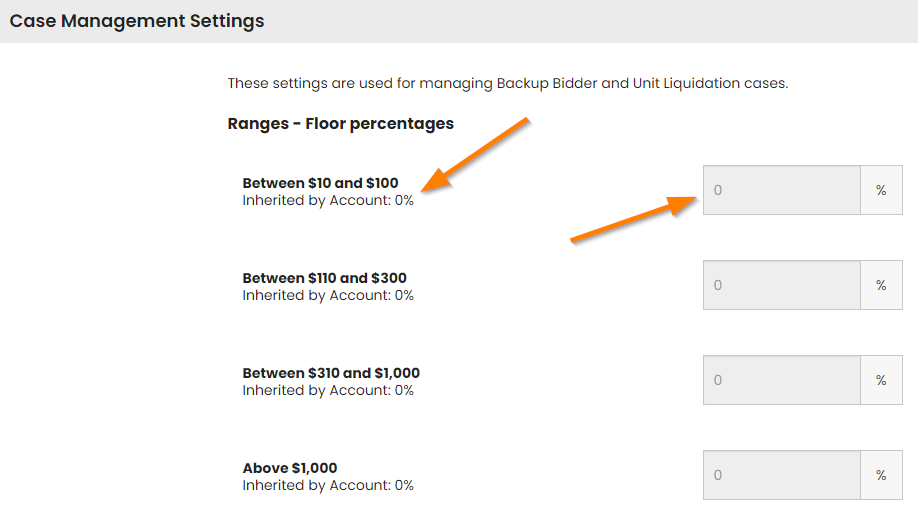The height and width of the screenshot is (513, 918).
Task: Select the 'Between $310 and $1,000' label
Action: click(331, 373)
